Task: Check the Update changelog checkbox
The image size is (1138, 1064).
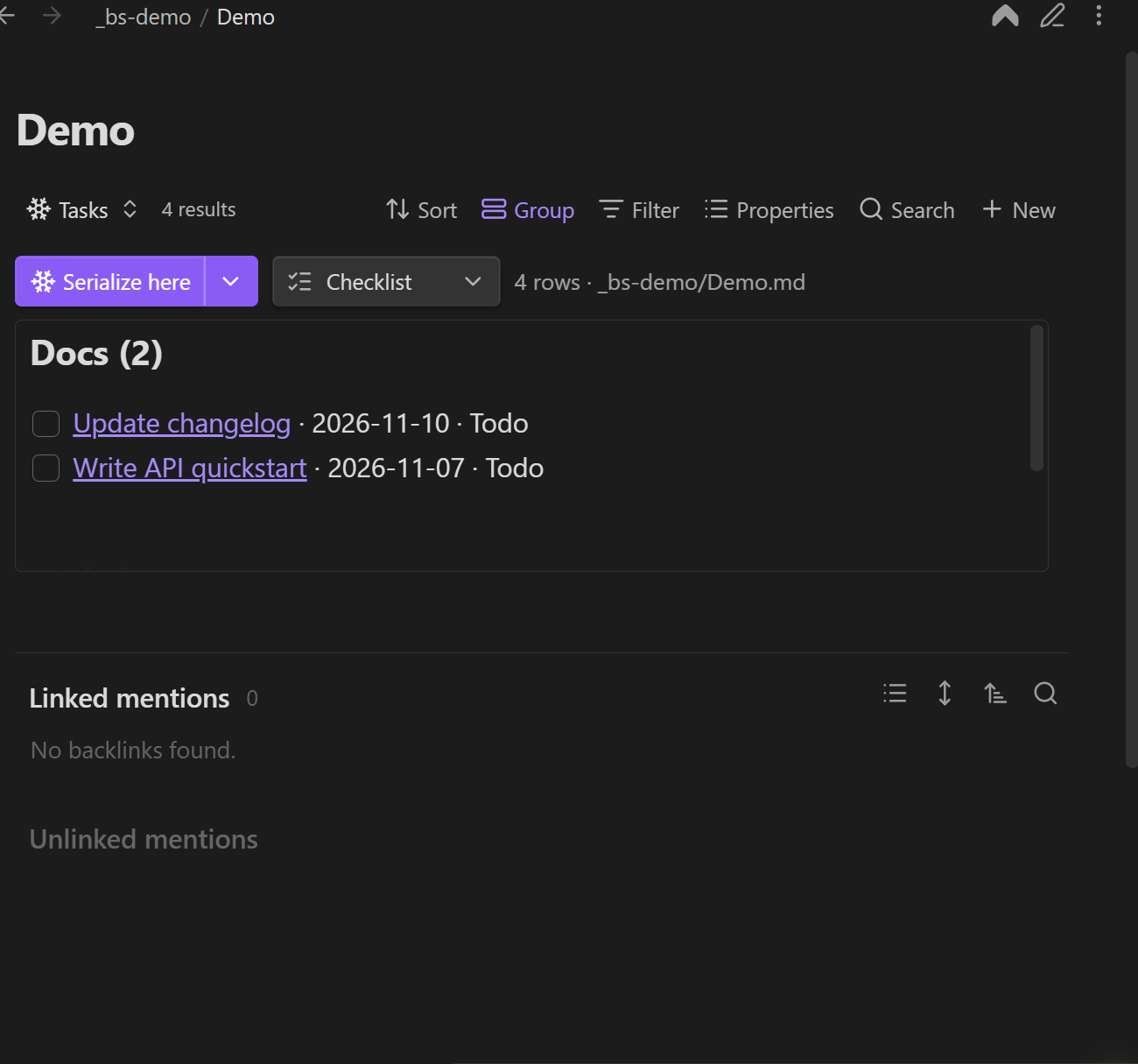Action: 46,424
